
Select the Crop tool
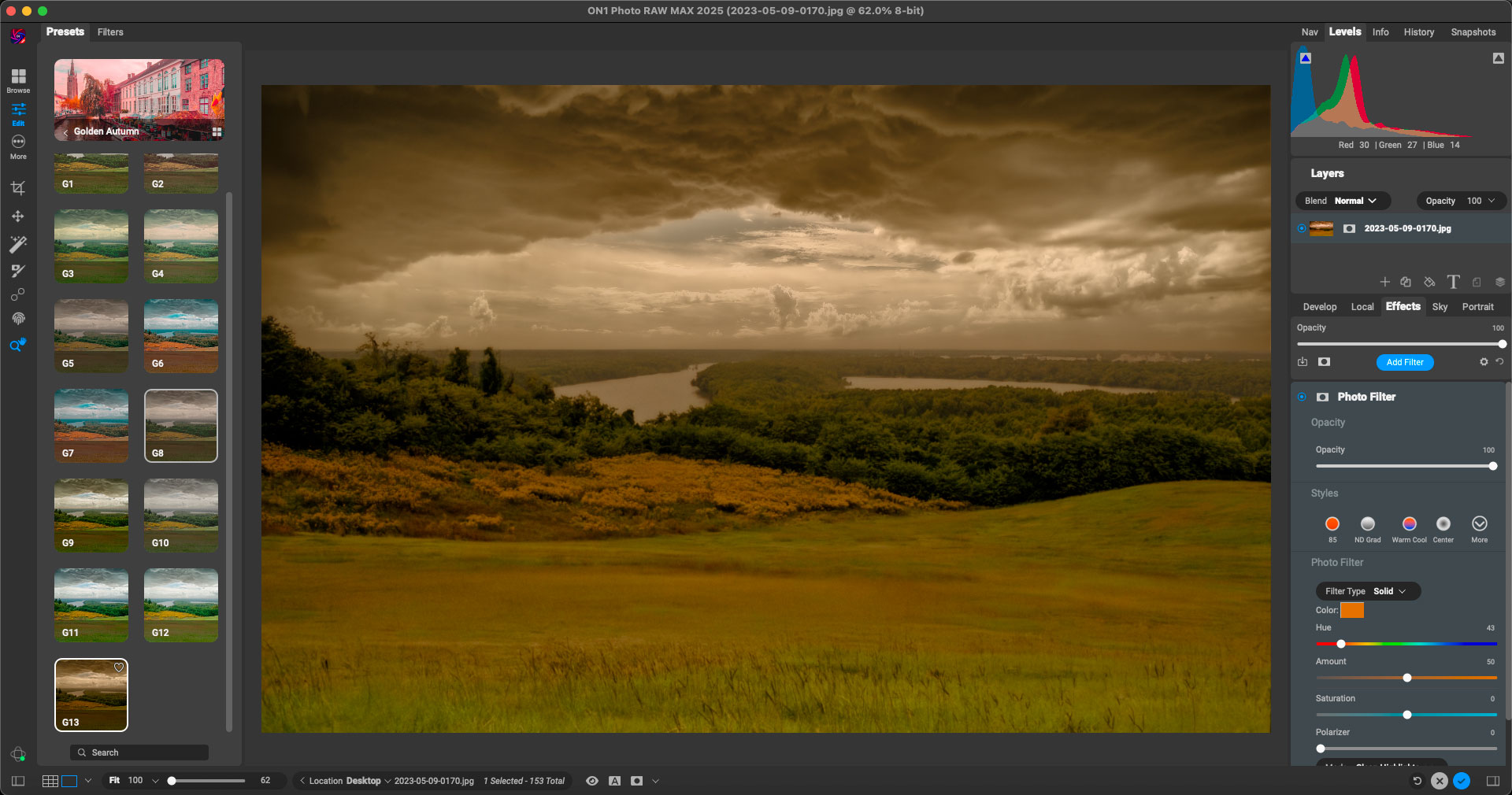pyautogui.click(x=17, y=188)
